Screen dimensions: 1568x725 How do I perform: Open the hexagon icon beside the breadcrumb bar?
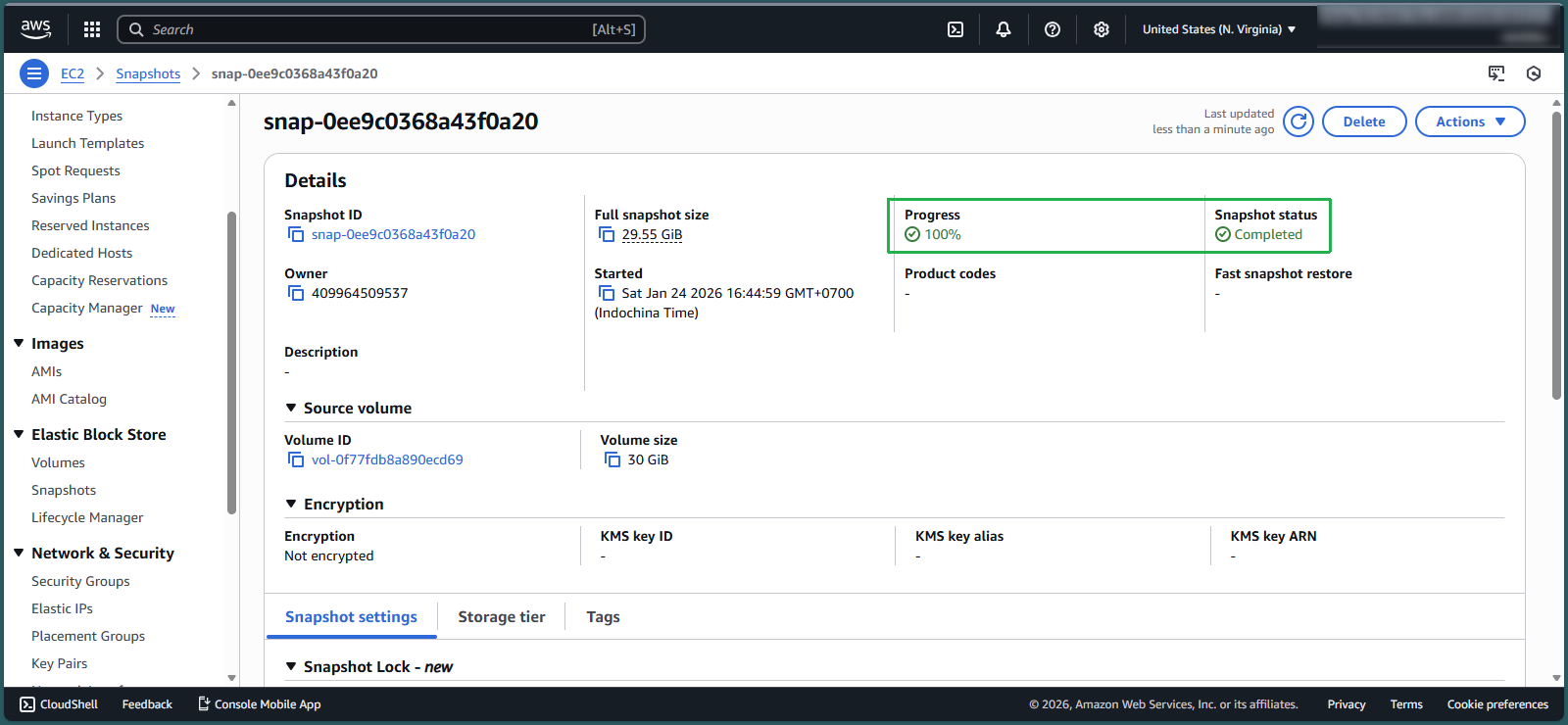(x=1534, y=73)
